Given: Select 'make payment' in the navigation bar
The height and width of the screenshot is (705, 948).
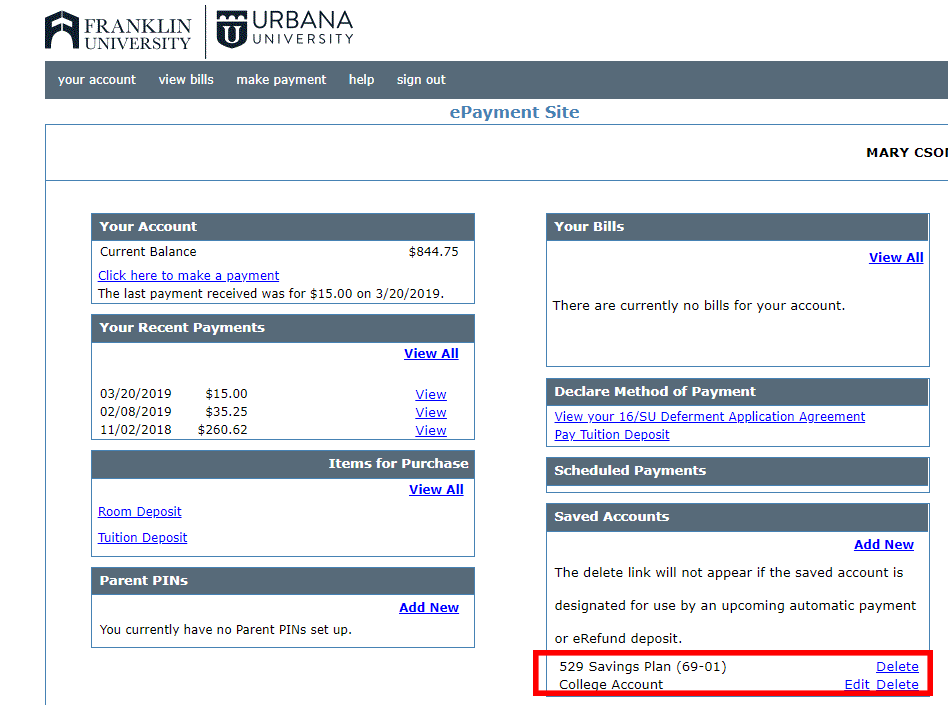Looking at the screenshot, I should coord(281,80).
